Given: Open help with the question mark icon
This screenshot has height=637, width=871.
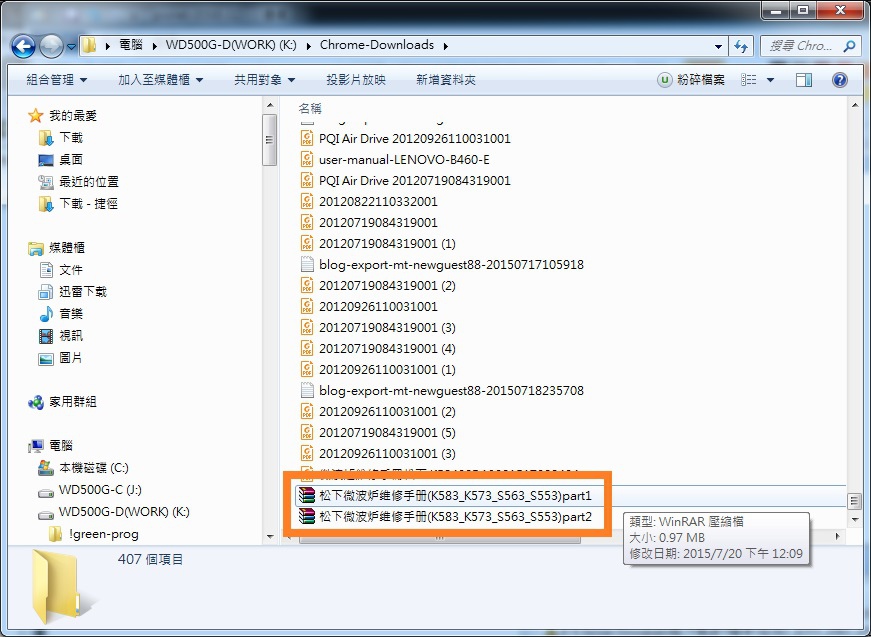Looking at the screenshot, I should point(839,80).
